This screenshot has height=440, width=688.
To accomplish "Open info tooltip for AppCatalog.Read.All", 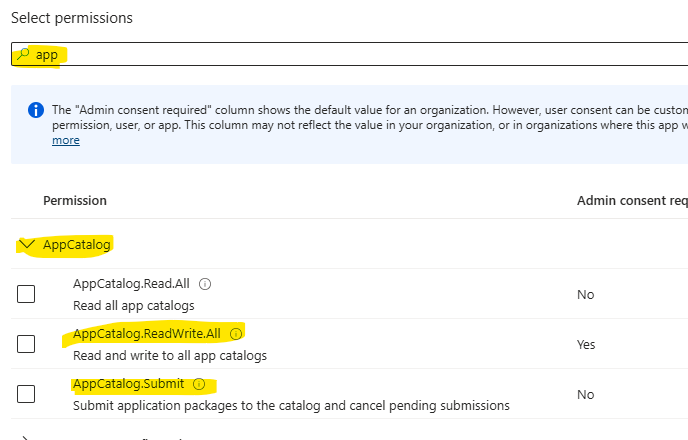I will pyautogui.click(x=205, y=284).
